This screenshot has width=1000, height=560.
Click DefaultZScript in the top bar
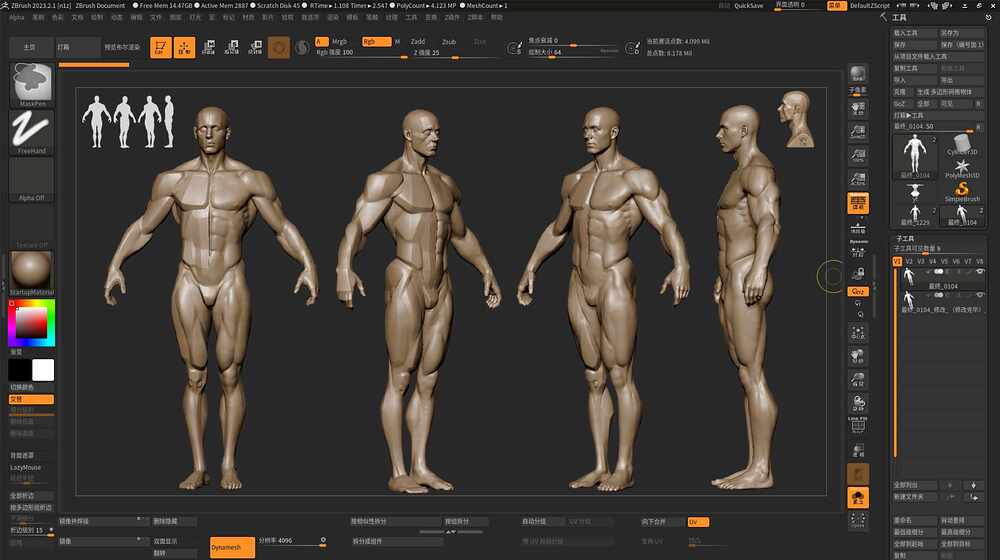tap(869, 5)
